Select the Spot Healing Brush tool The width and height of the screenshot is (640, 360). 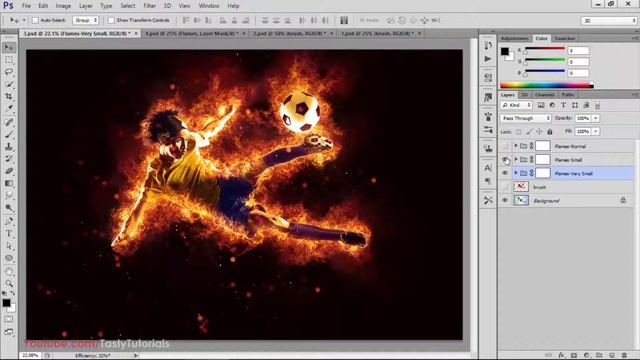click(9, 122)
